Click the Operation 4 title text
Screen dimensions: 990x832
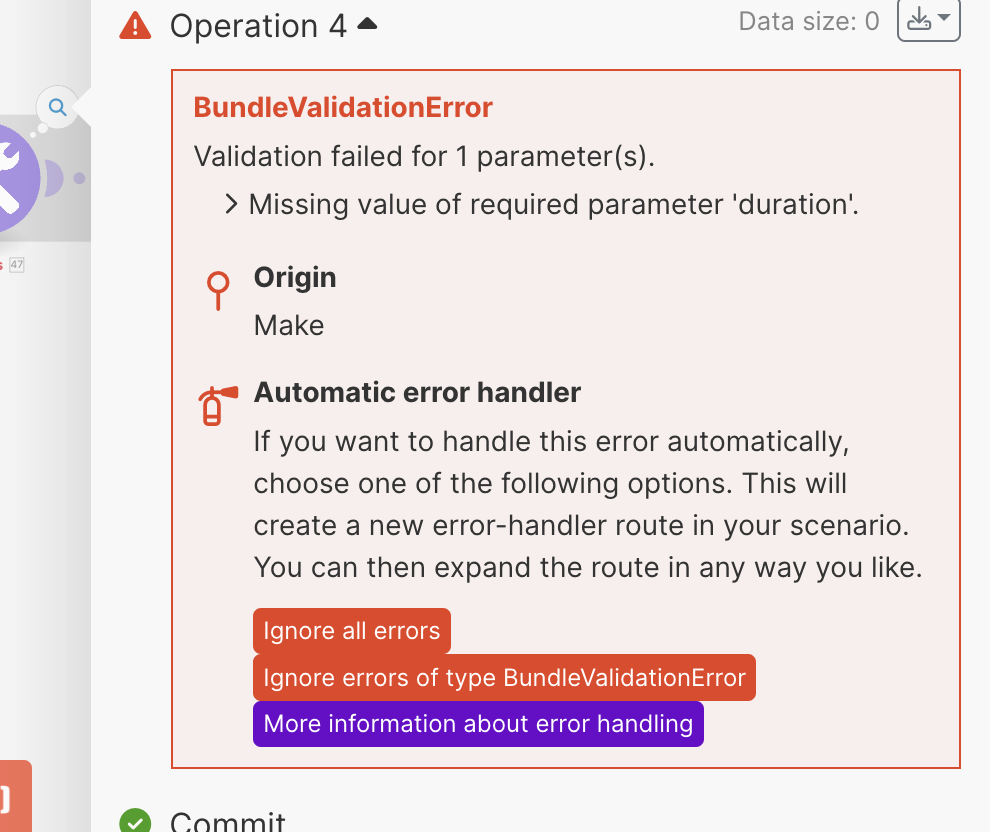click(258, 26)
